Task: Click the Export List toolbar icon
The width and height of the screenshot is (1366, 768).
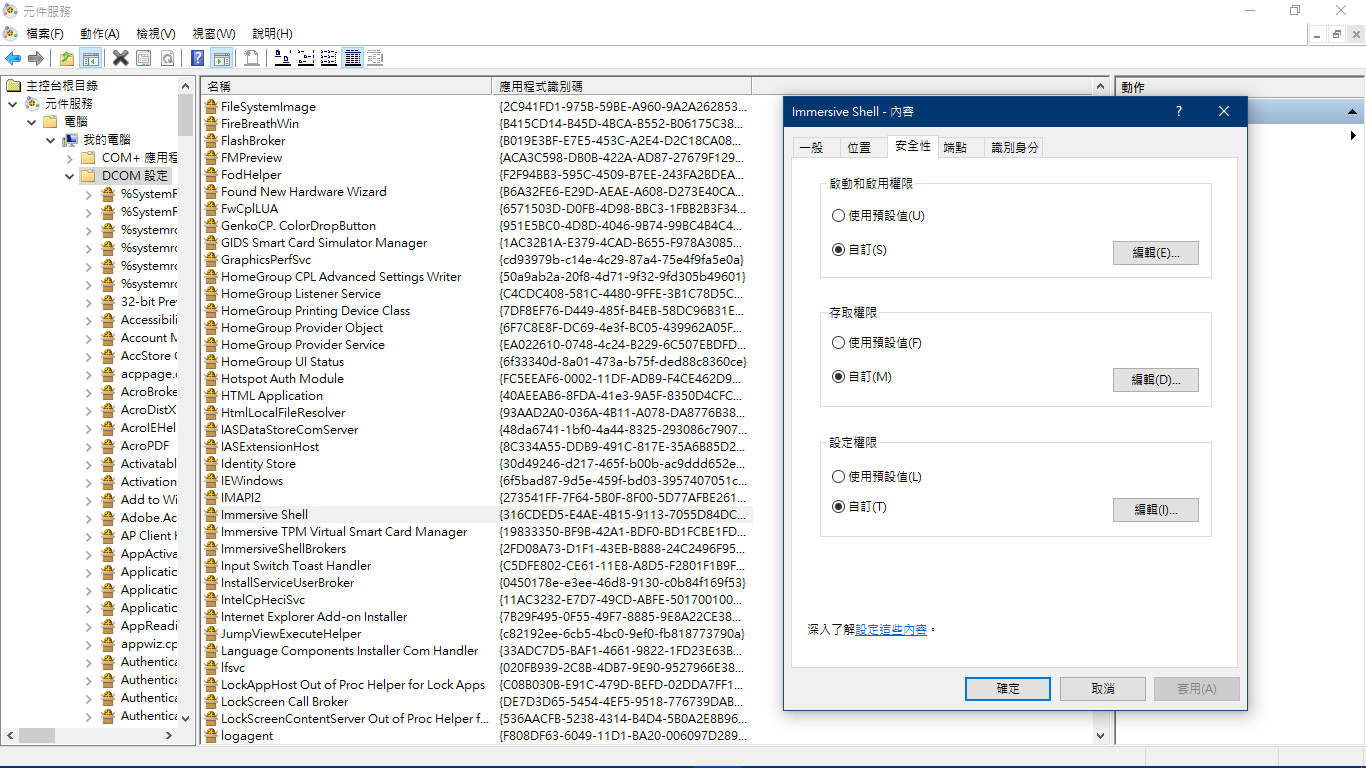Action: pyautogui.click(x=252, y=58)
